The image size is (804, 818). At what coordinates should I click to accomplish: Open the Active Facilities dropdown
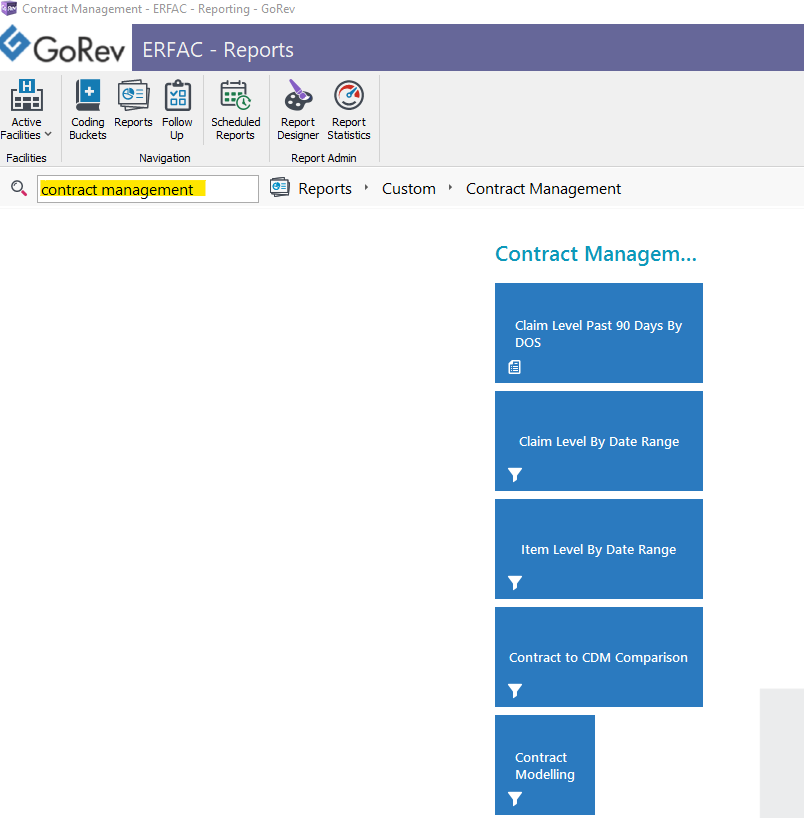(26, 110)
